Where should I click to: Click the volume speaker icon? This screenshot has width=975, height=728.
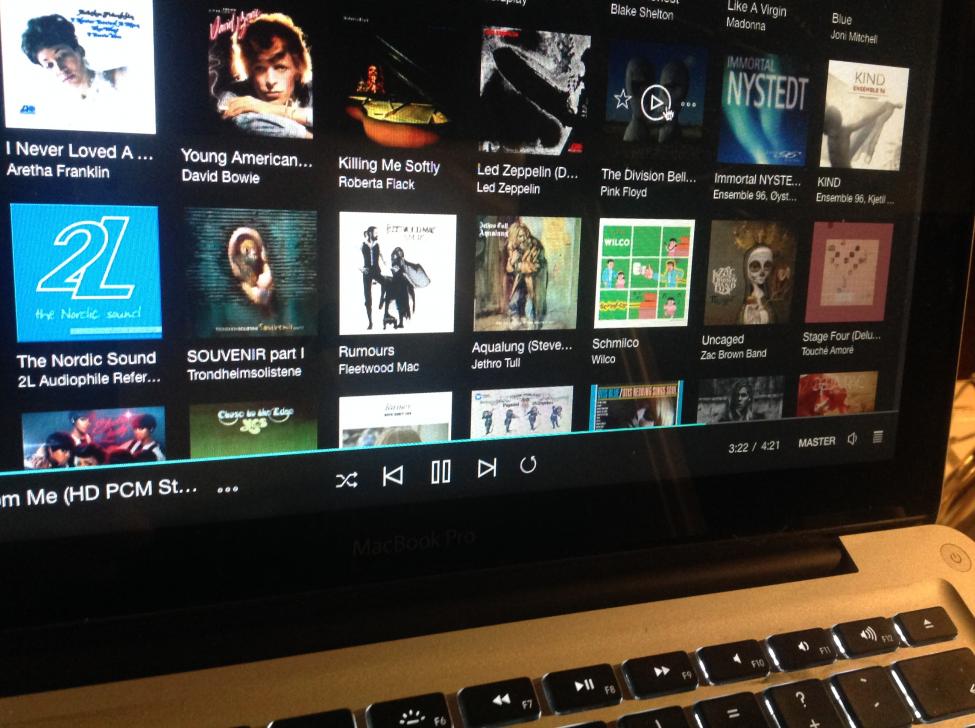pyautogui.click(x=852, y=440)
